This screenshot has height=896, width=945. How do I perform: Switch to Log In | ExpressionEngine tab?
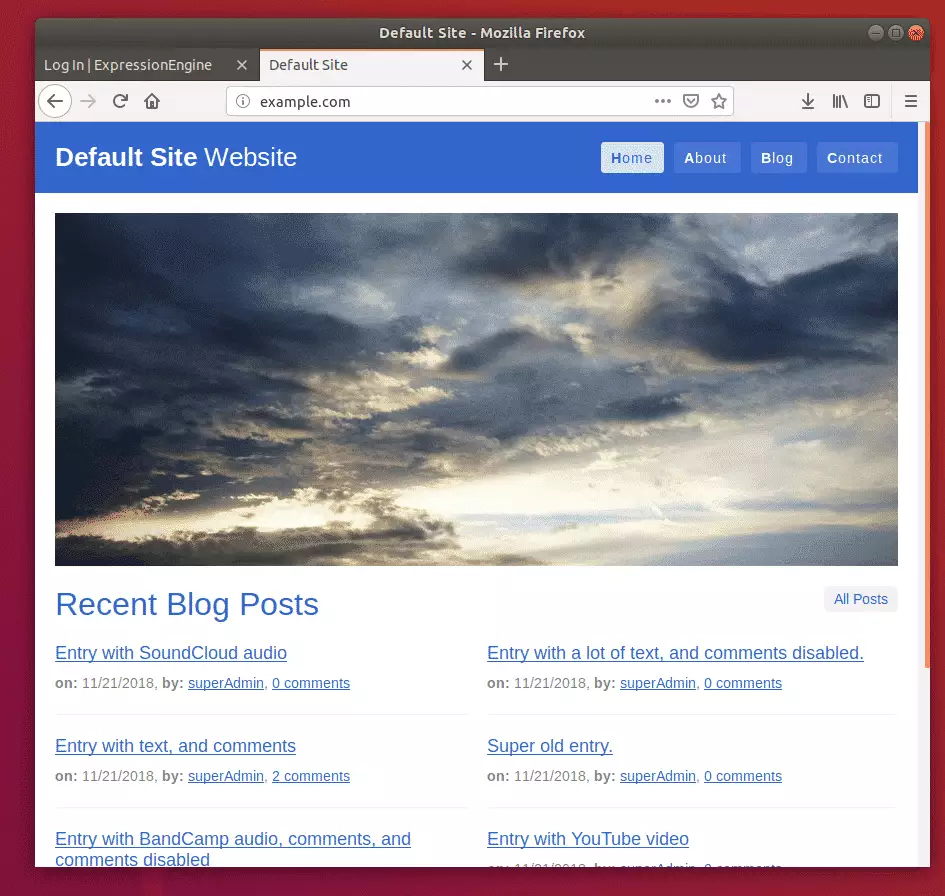pyautogui.click(x=128, y=65)
